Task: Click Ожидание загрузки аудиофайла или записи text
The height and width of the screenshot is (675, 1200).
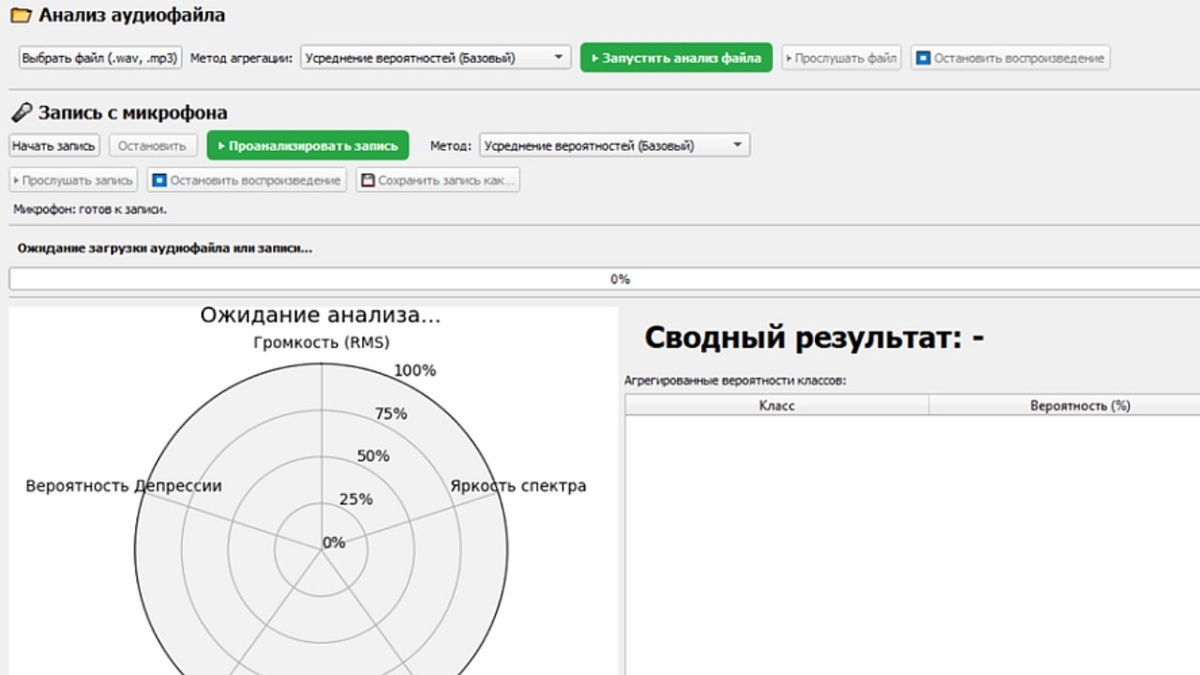Action: click(164, 247)
